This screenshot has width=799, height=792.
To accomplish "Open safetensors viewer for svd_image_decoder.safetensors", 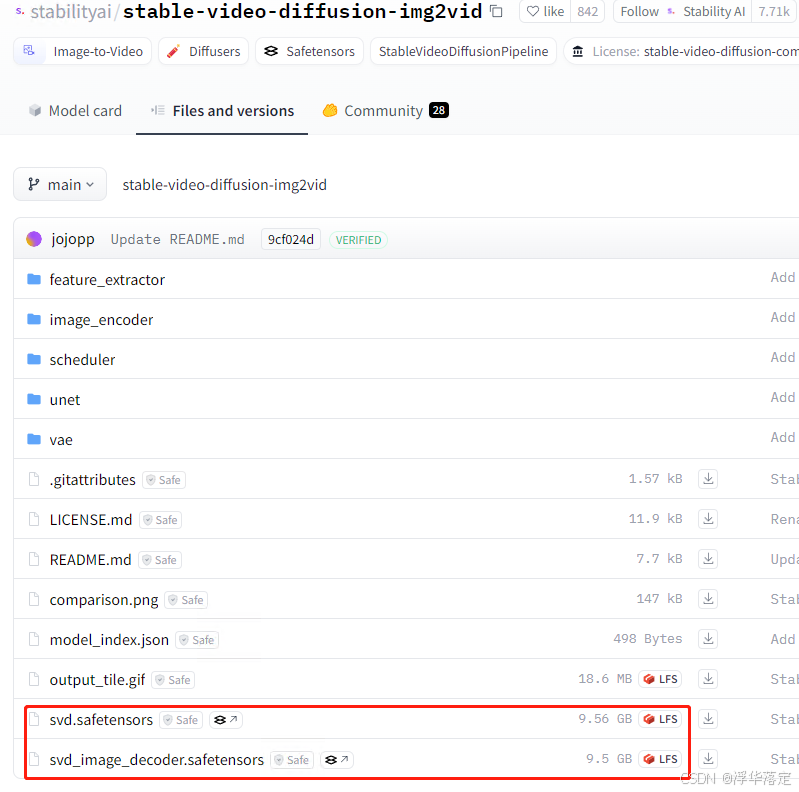I will 337,760.
